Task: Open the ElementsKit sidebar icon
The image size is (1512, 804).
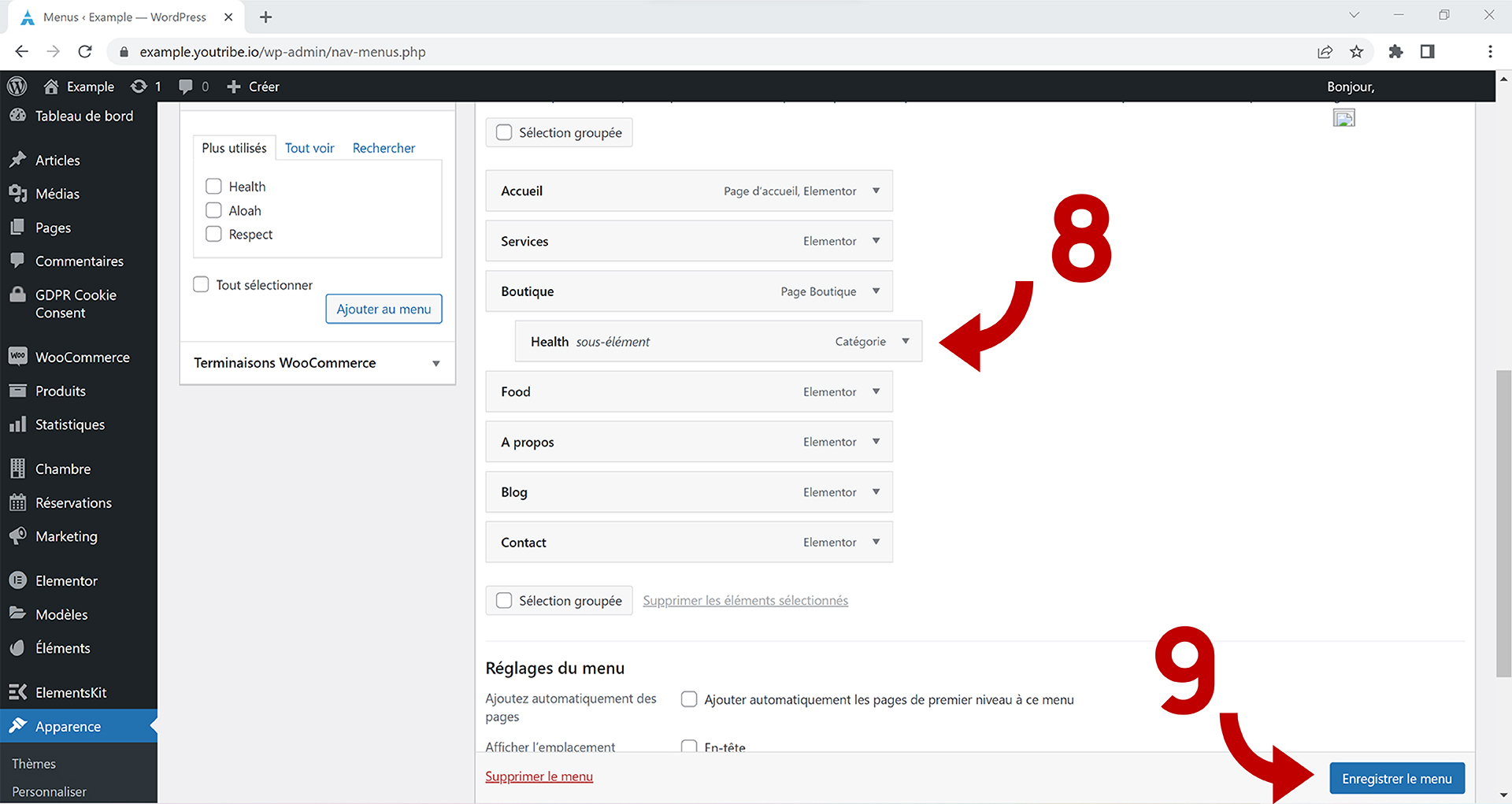Action: coord(17,691)
